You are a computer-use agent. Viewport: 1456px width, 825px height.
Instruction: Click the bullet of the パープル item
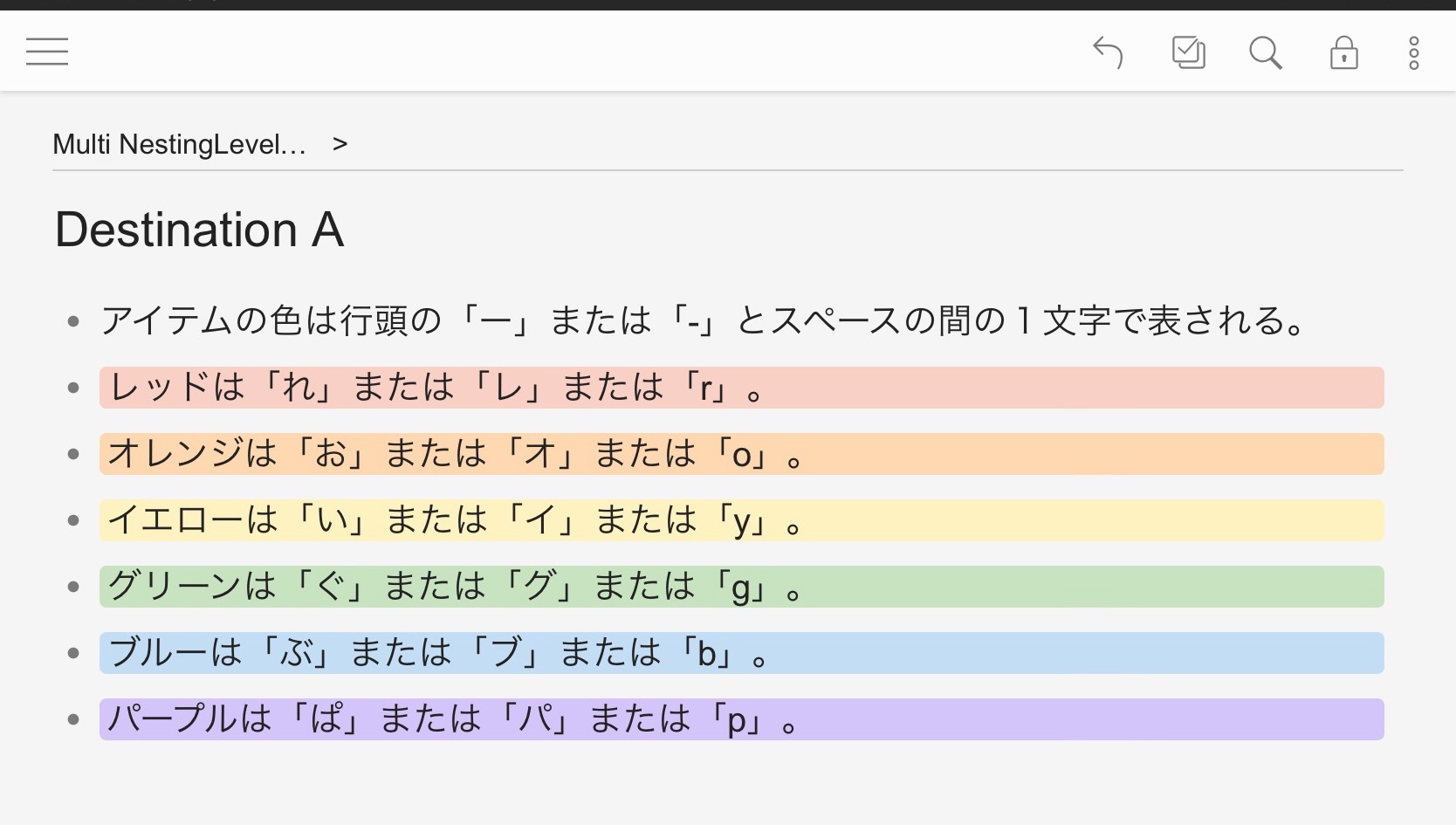pyautogui.click(x=73, y=719)
